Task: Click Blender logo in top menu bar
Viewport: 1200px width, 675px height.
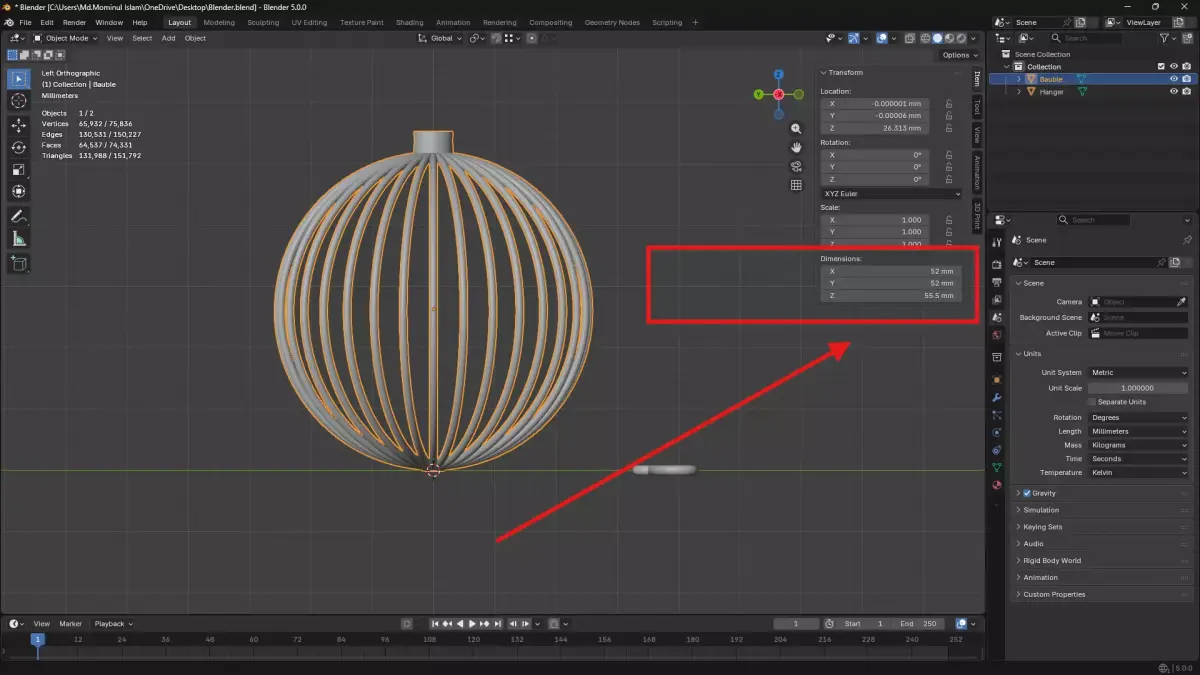Action: (9, 22)
